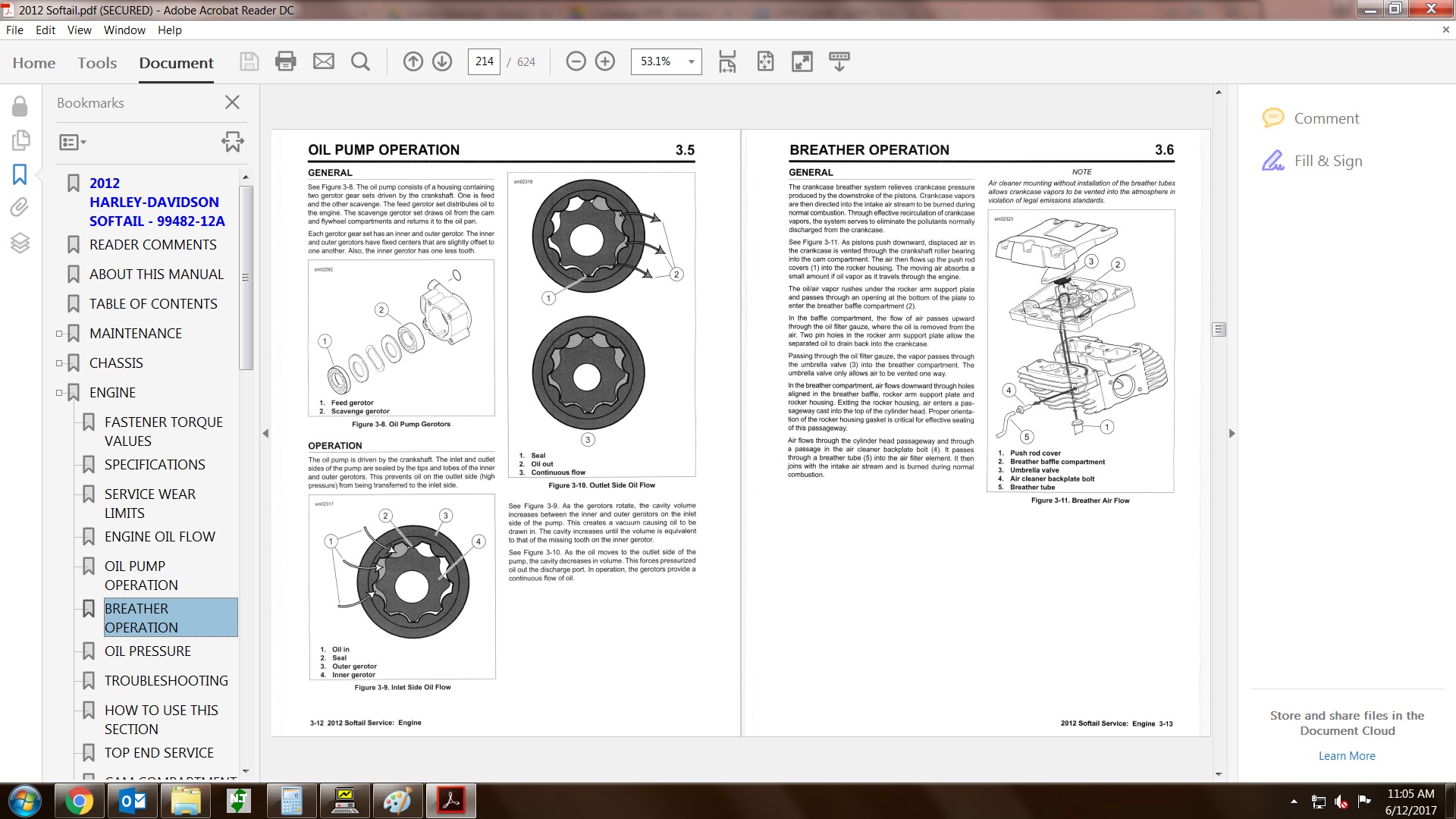Enter full screen mode icon

802,61
